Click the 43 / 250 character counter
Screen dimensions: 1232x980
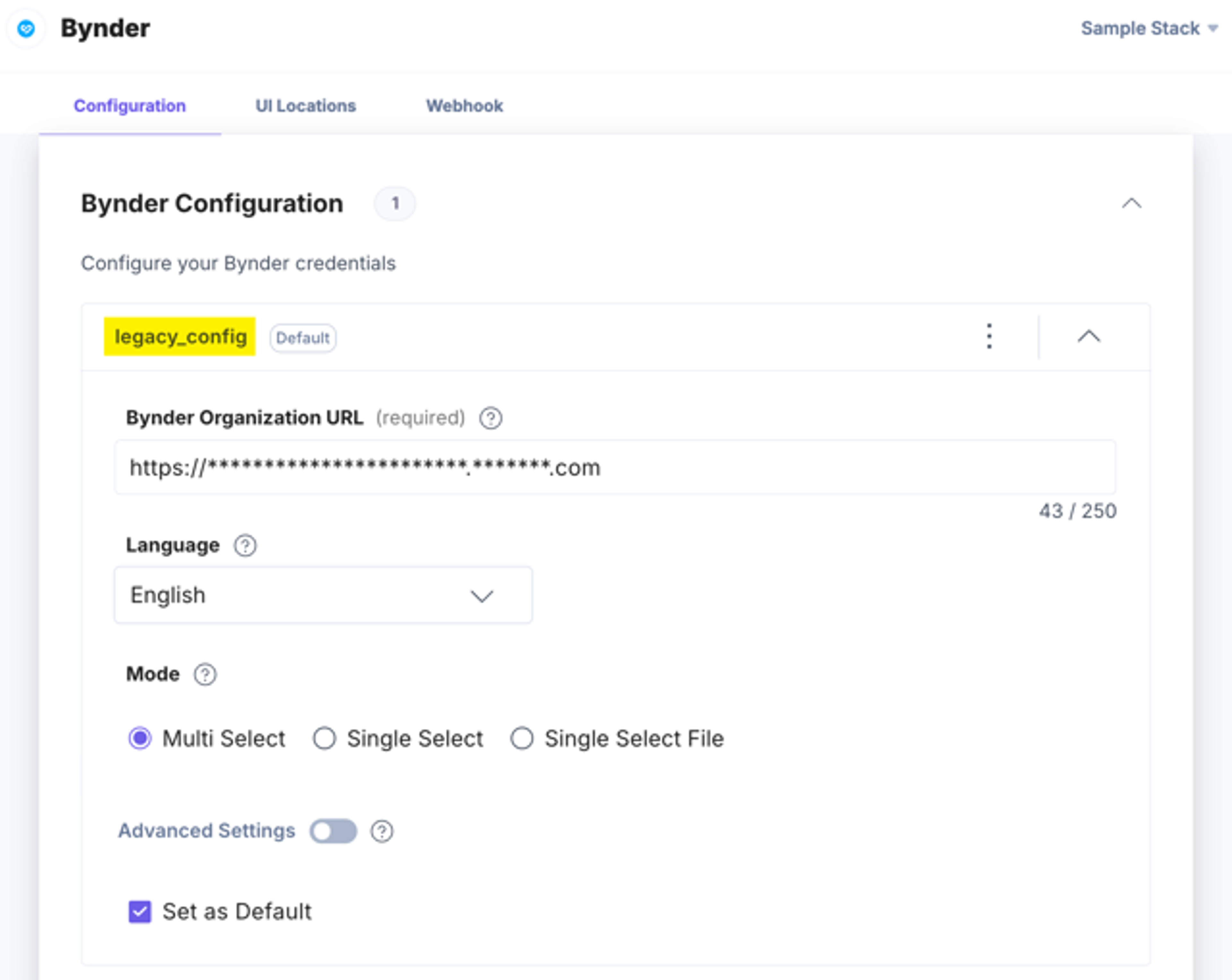(x=1077, y=511)
